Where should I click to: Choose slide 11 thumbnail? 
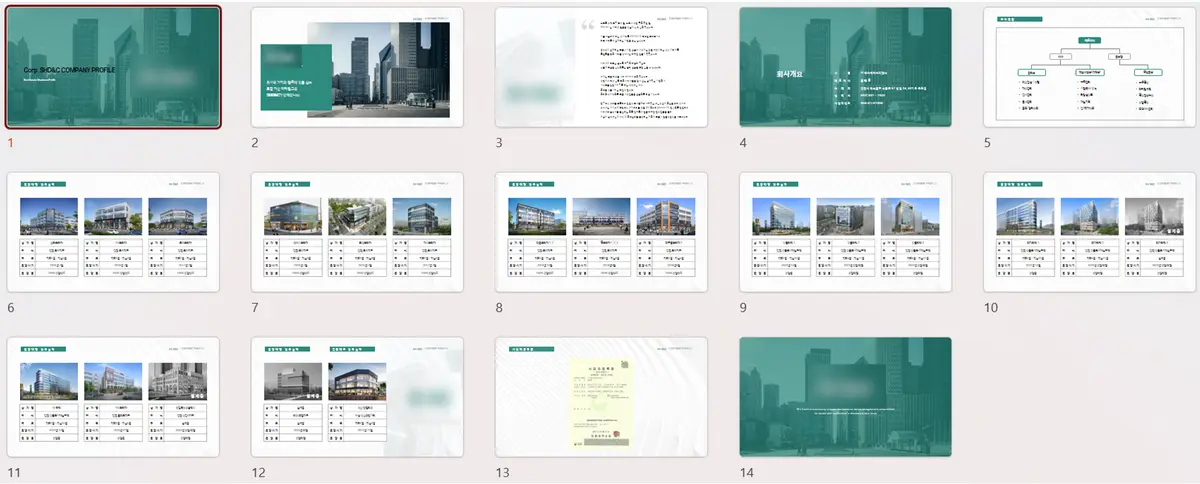pos(113,397)
